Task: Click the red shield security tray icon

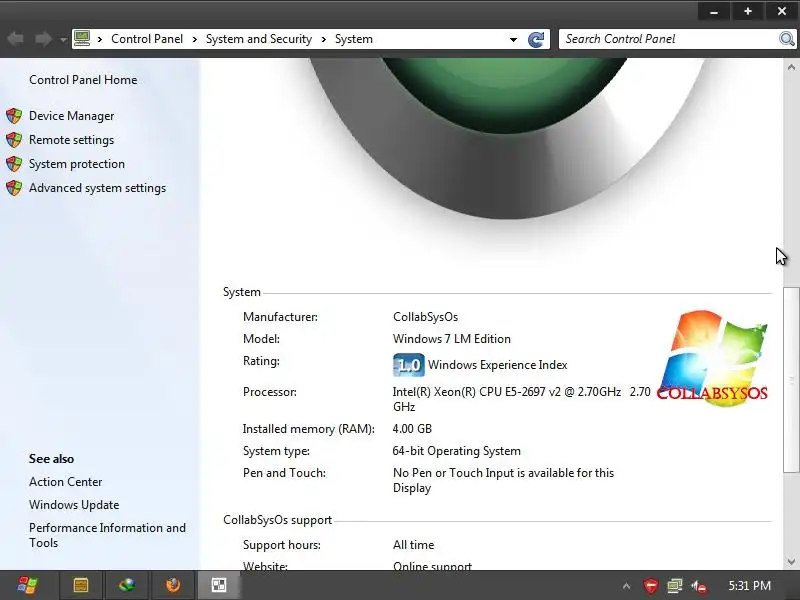Action: pos(651,586)
